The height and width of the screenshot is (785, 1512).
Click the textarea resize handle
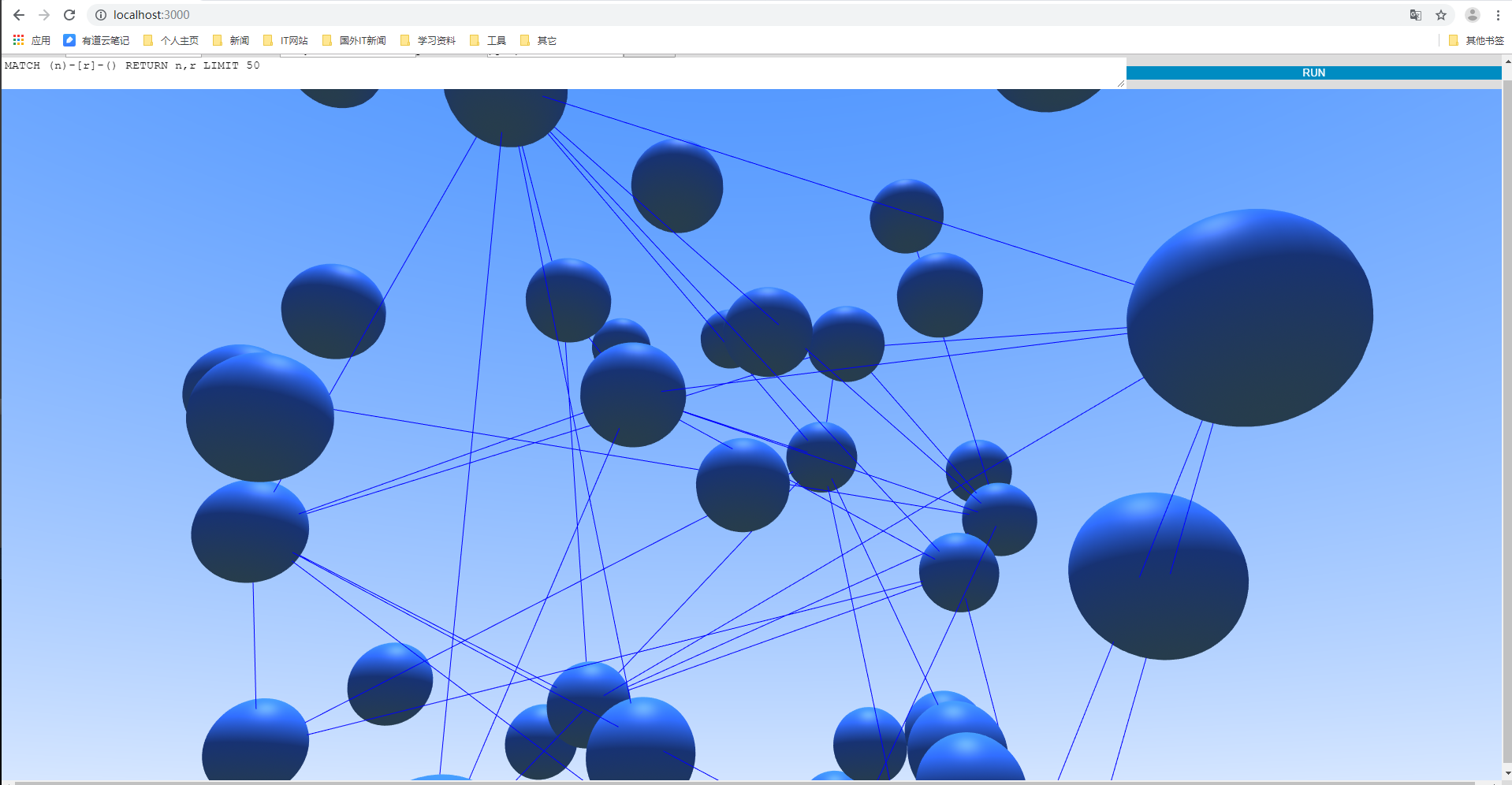(x=1121, y=84)
